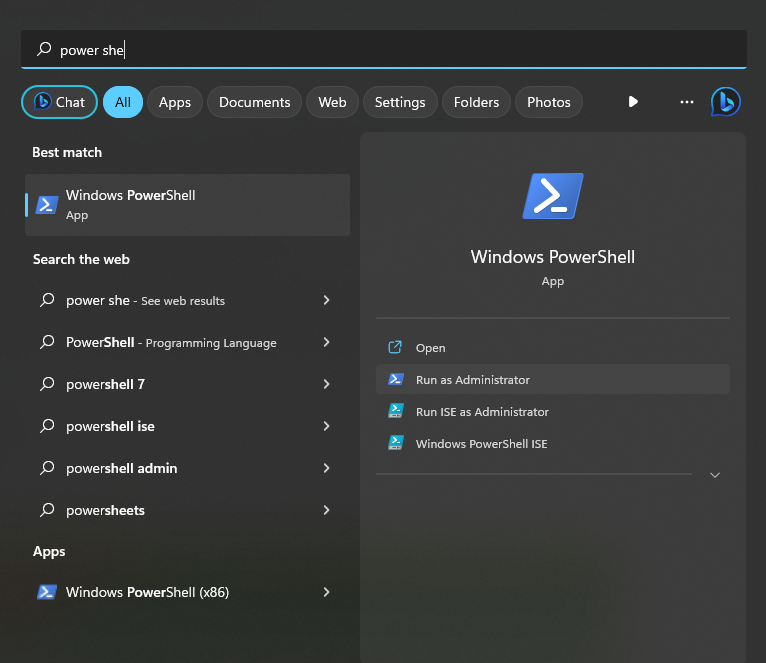
Task: Click the 'powershell admin' web suggestion
Action: click(x=121, y=468)
